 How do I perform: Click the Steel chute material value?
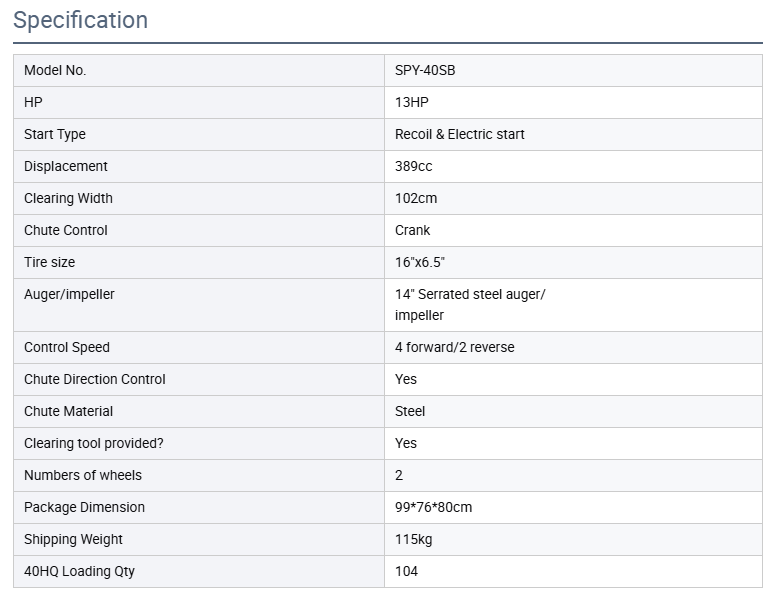[410, 411]
